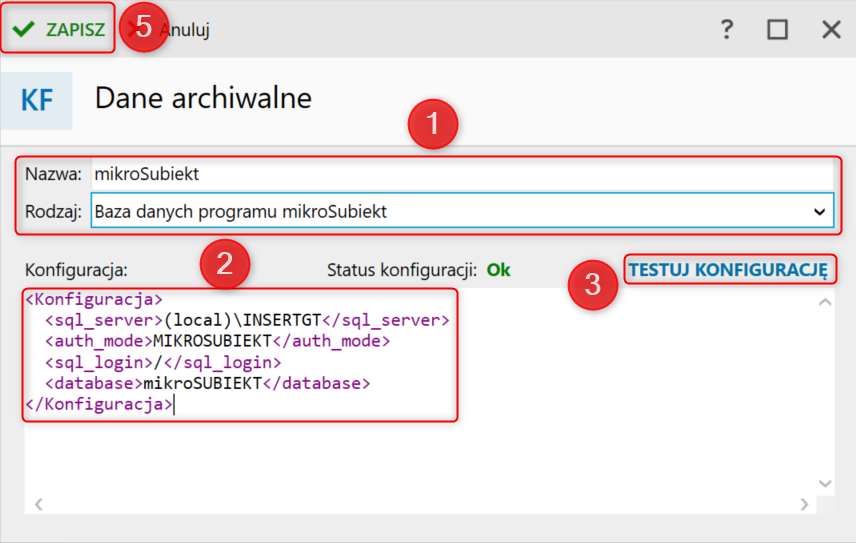Click the editor scroll down arrow
Image resolution: width=856 pixels, height=543 pixels.
(x=825, y=484)
